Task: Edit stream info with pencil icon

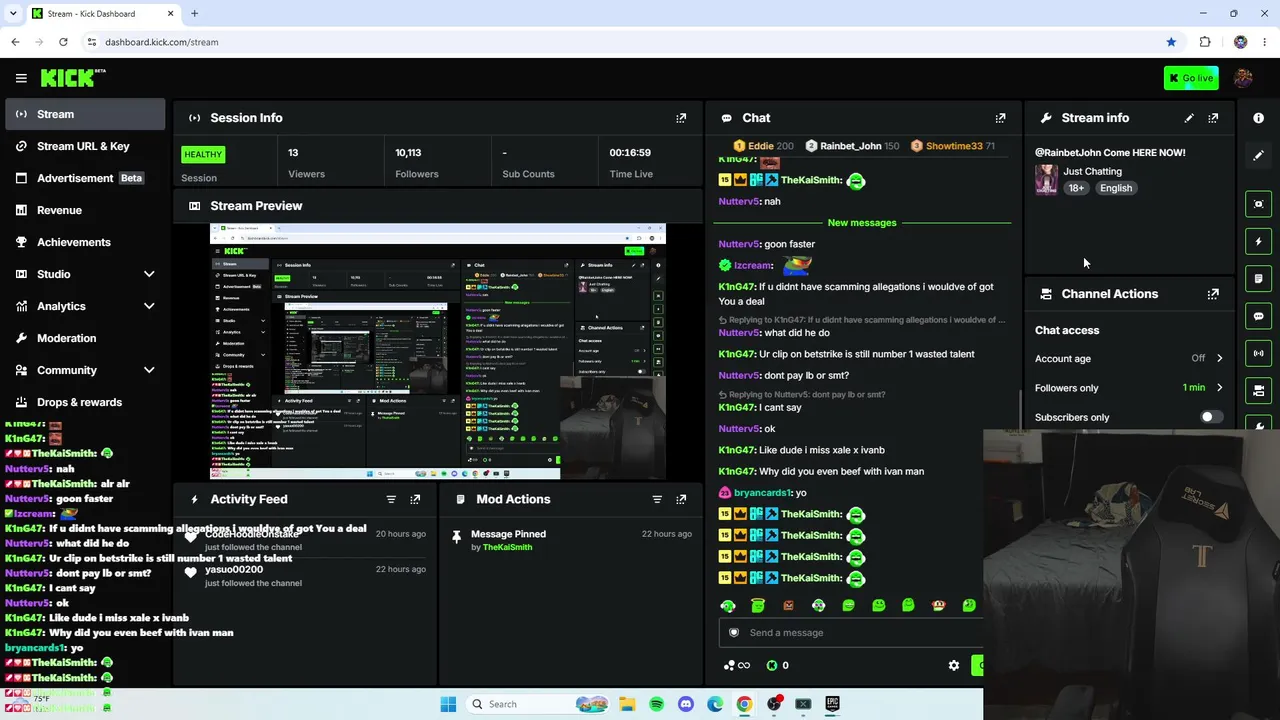Action: tap(1189, 118)
